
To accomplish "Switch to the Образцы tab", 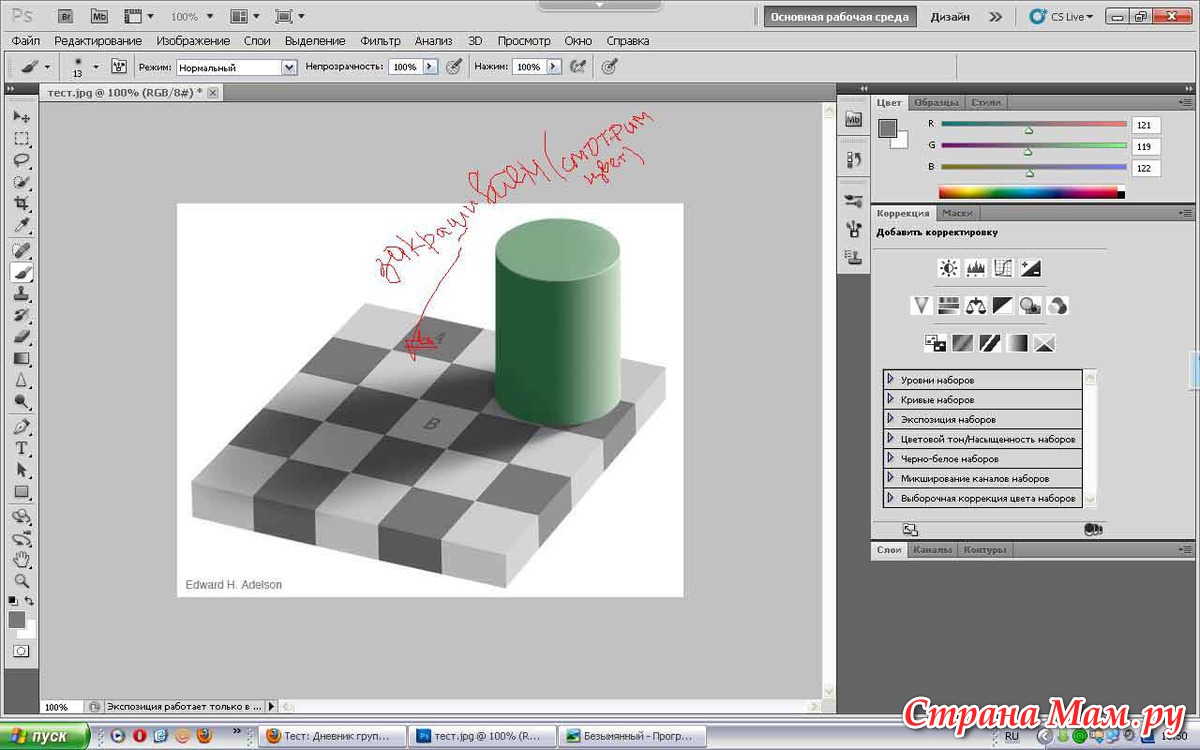I will coord(936,103).
